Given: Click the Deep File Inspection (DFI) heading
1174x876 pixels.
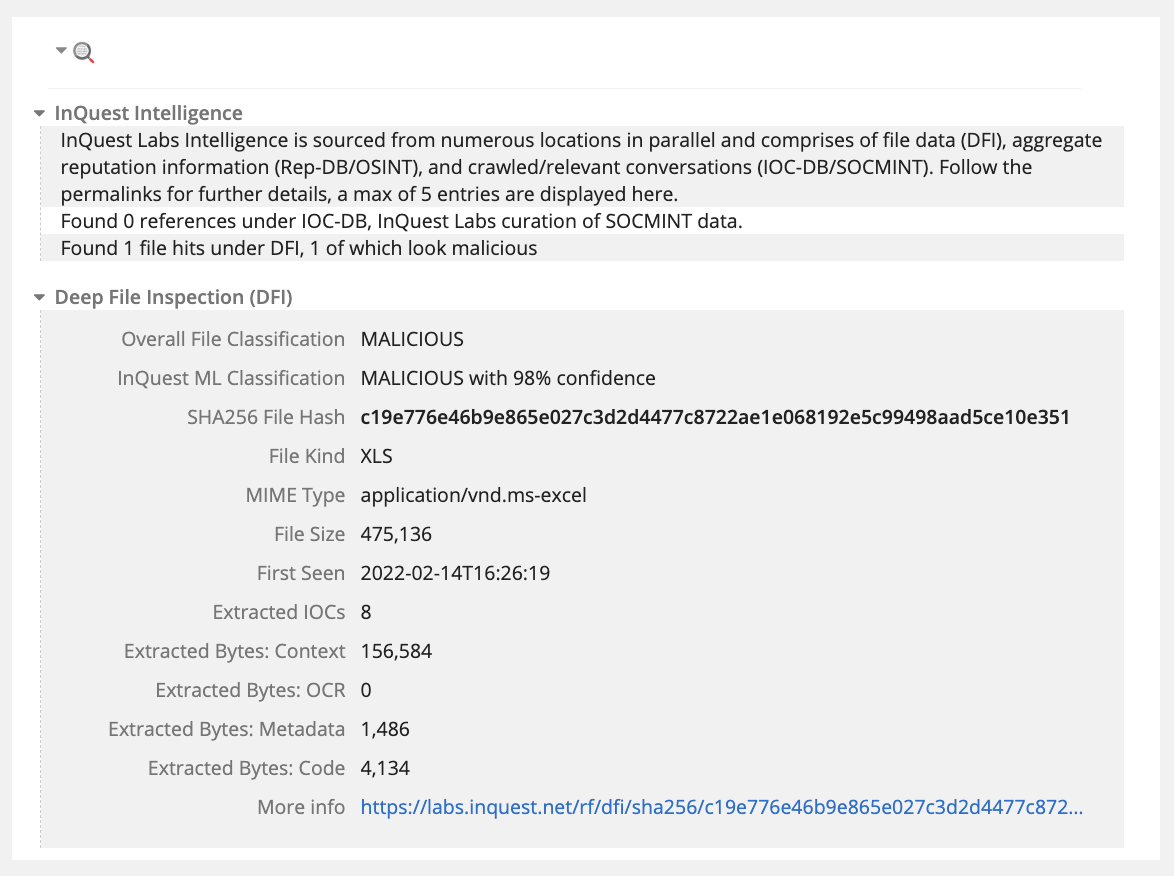Looking at the screenshot, I should (173, 297).
